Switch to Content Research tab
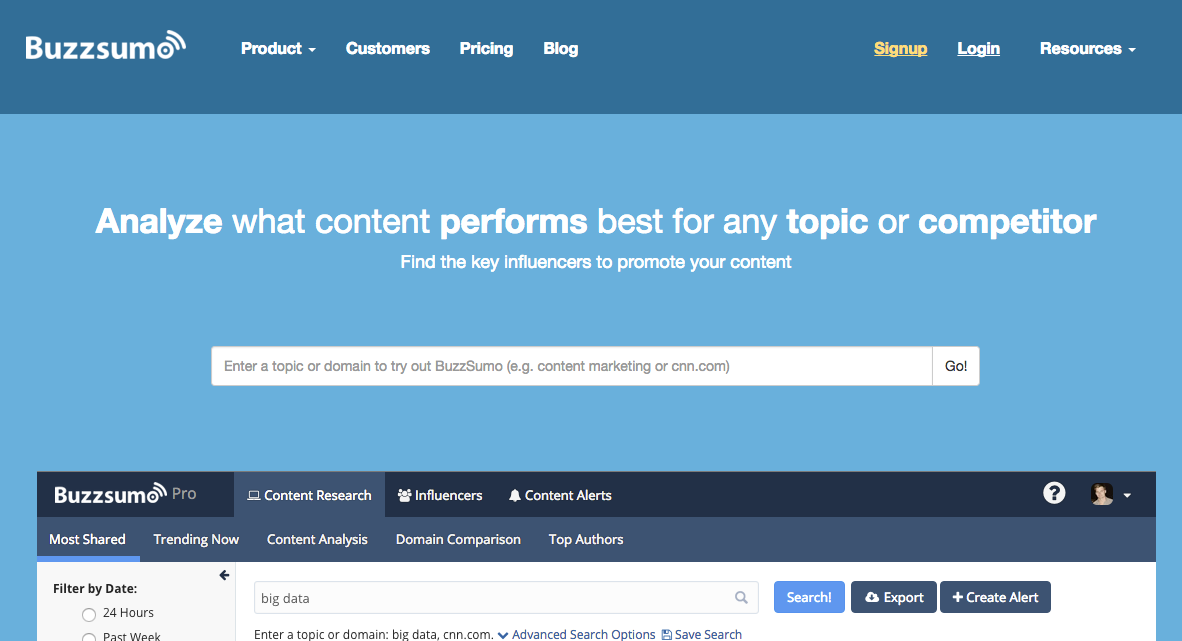Image resolution: width=1182 pixels, height=641 pixels. pos(309,495)
